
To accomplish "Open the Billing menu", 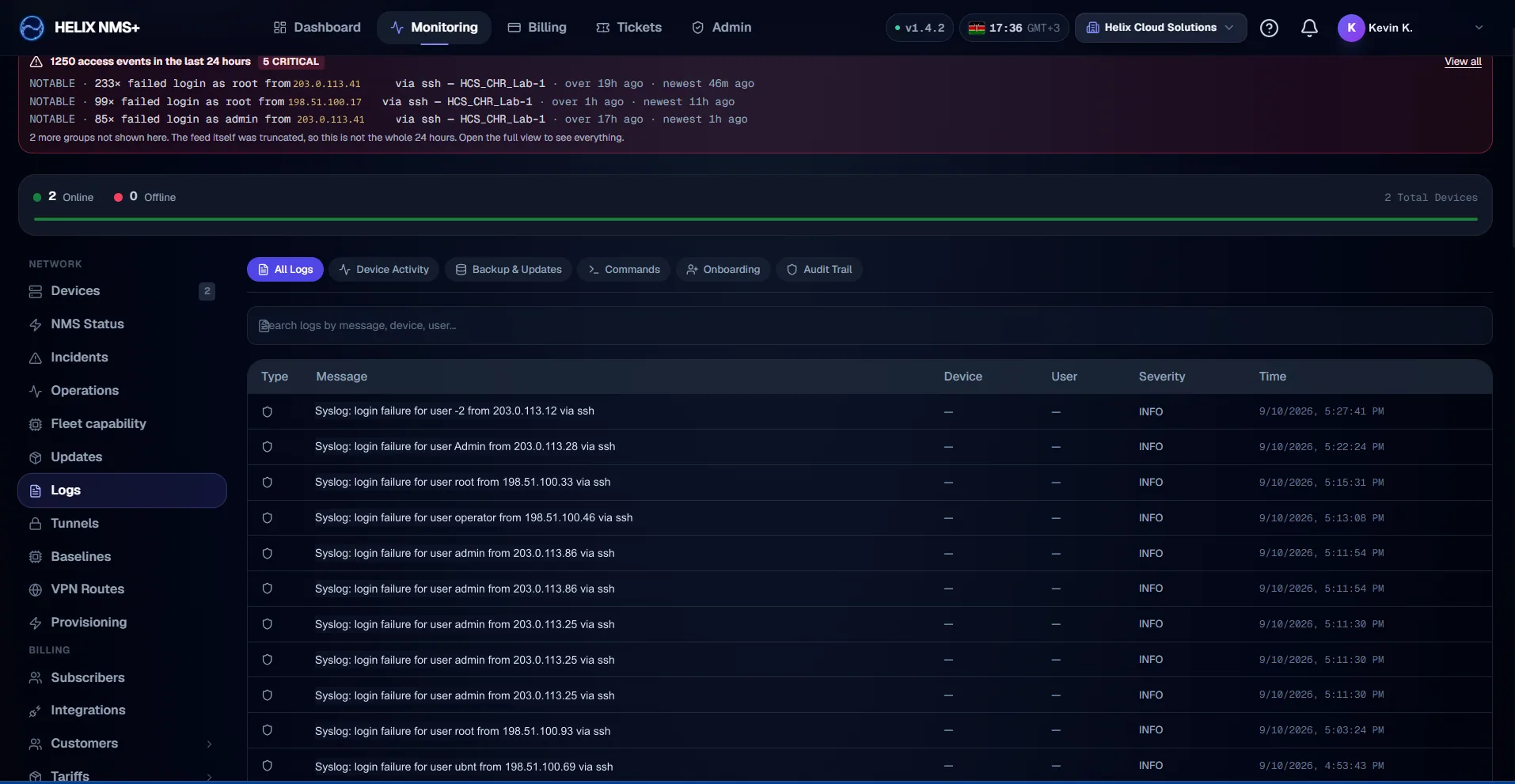I will pyautogui.click(x=537, y=28).
